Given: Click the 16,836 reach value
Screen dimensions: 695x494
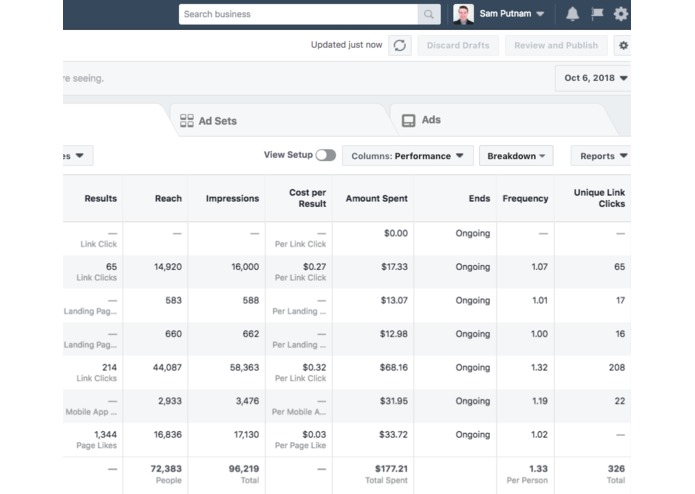Looking at the screenshot, I should [x=168, y=435].
